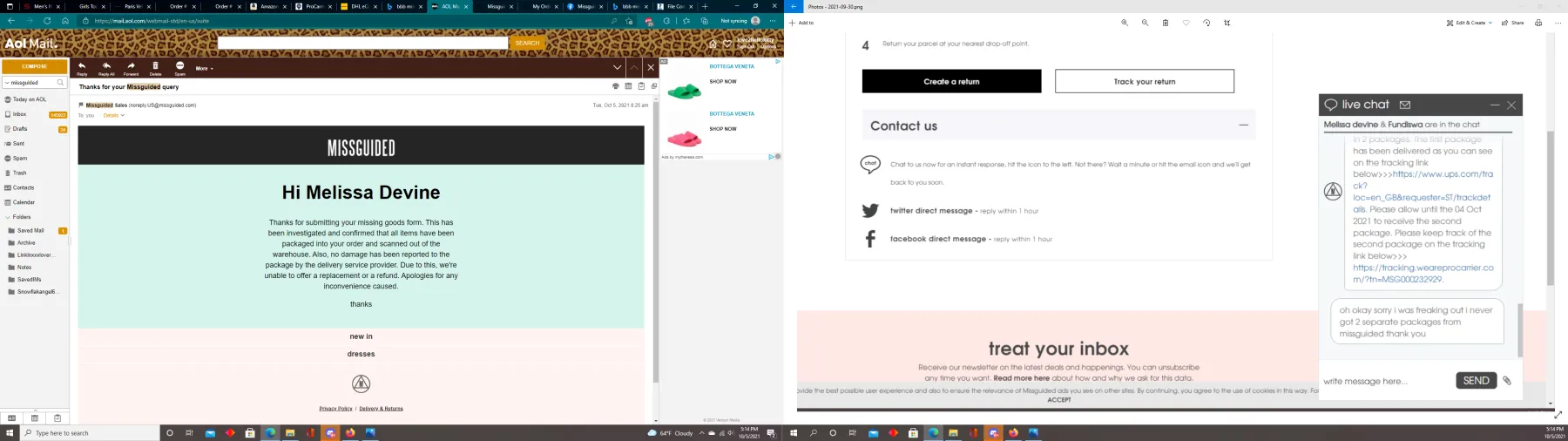Click Type here to search taskbar box
Image resolution: width=1568 pixels, height=441 pixels.
coord(91,433)
